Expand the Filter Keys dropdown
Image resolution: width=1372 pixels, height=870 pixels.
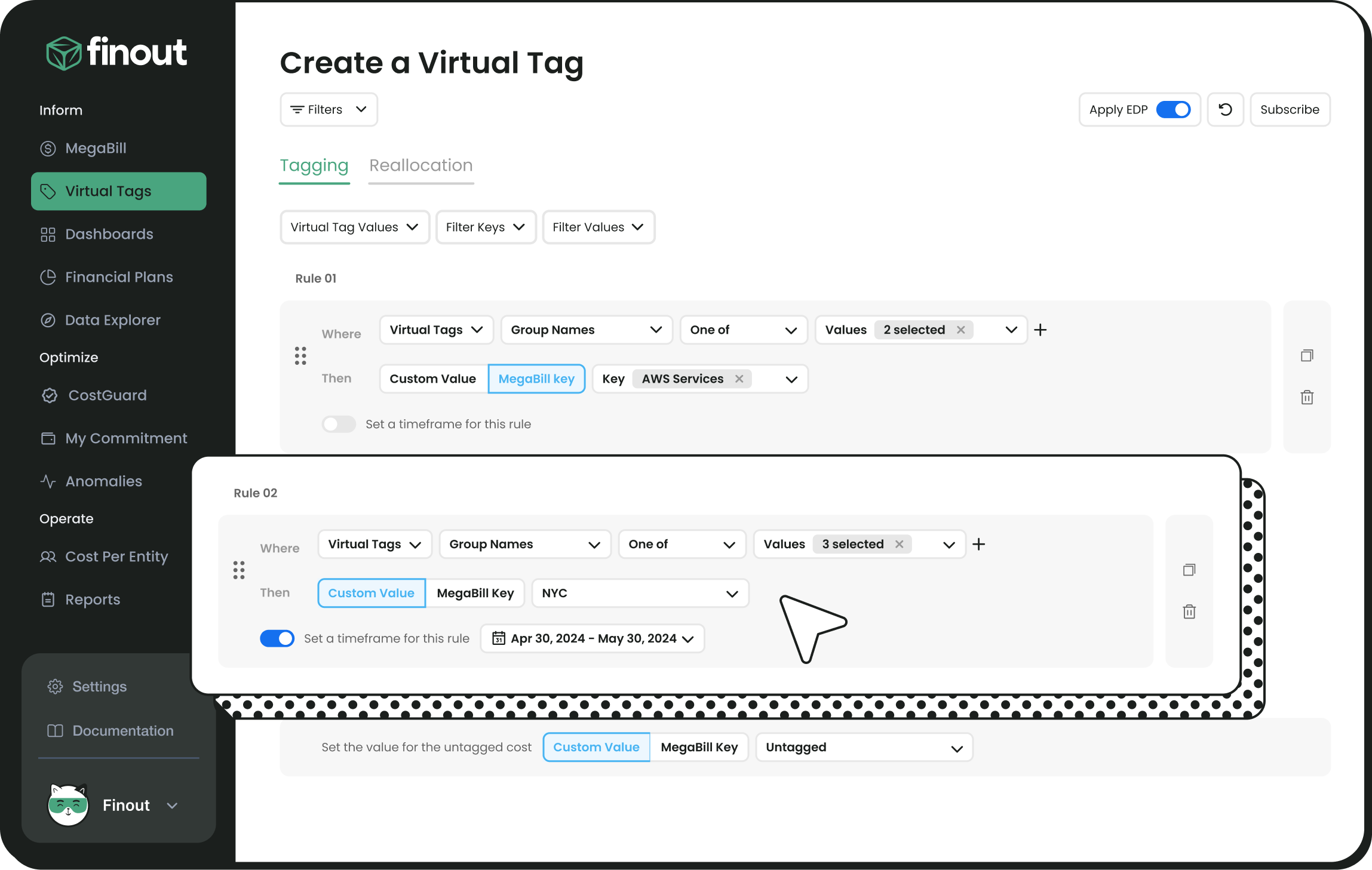click(486, 227)
